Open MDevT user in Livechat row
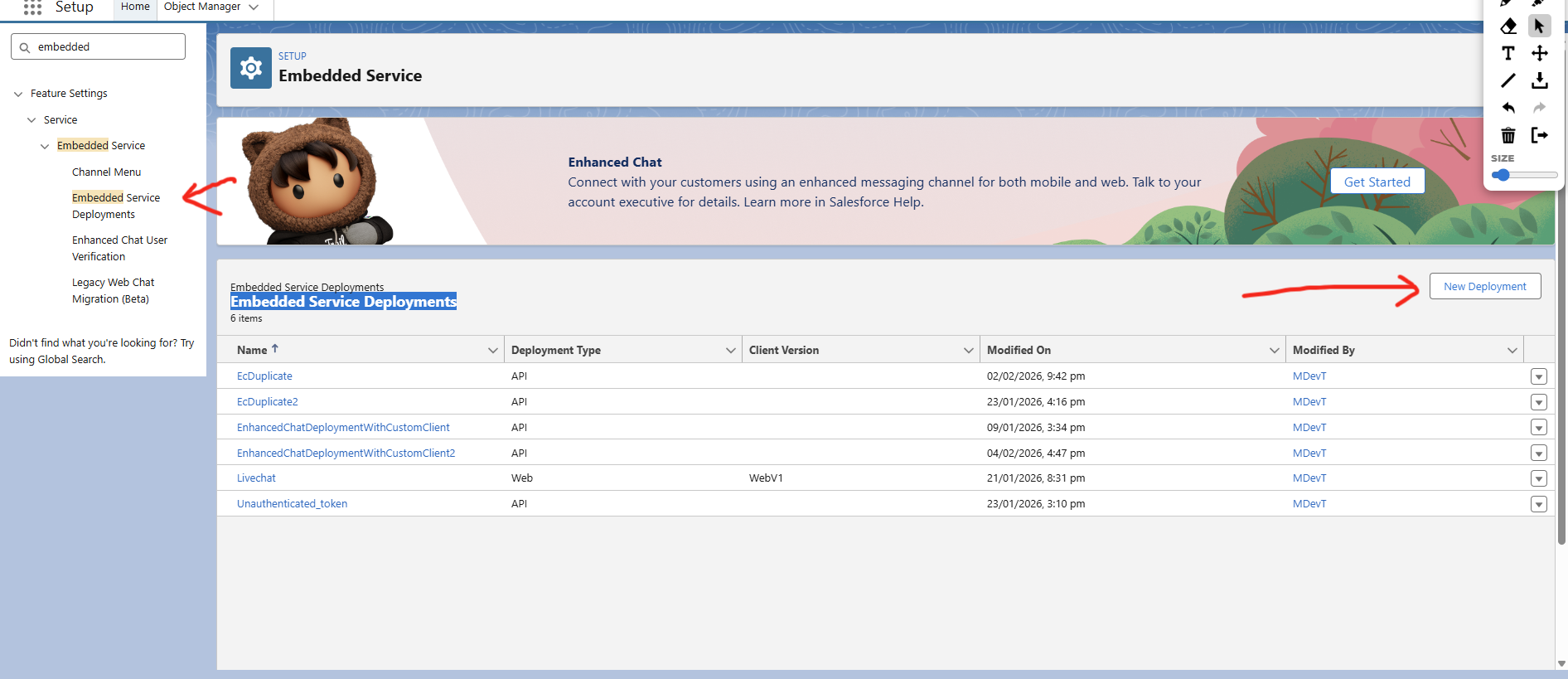1568x679 pixels. click(1309, 478)
